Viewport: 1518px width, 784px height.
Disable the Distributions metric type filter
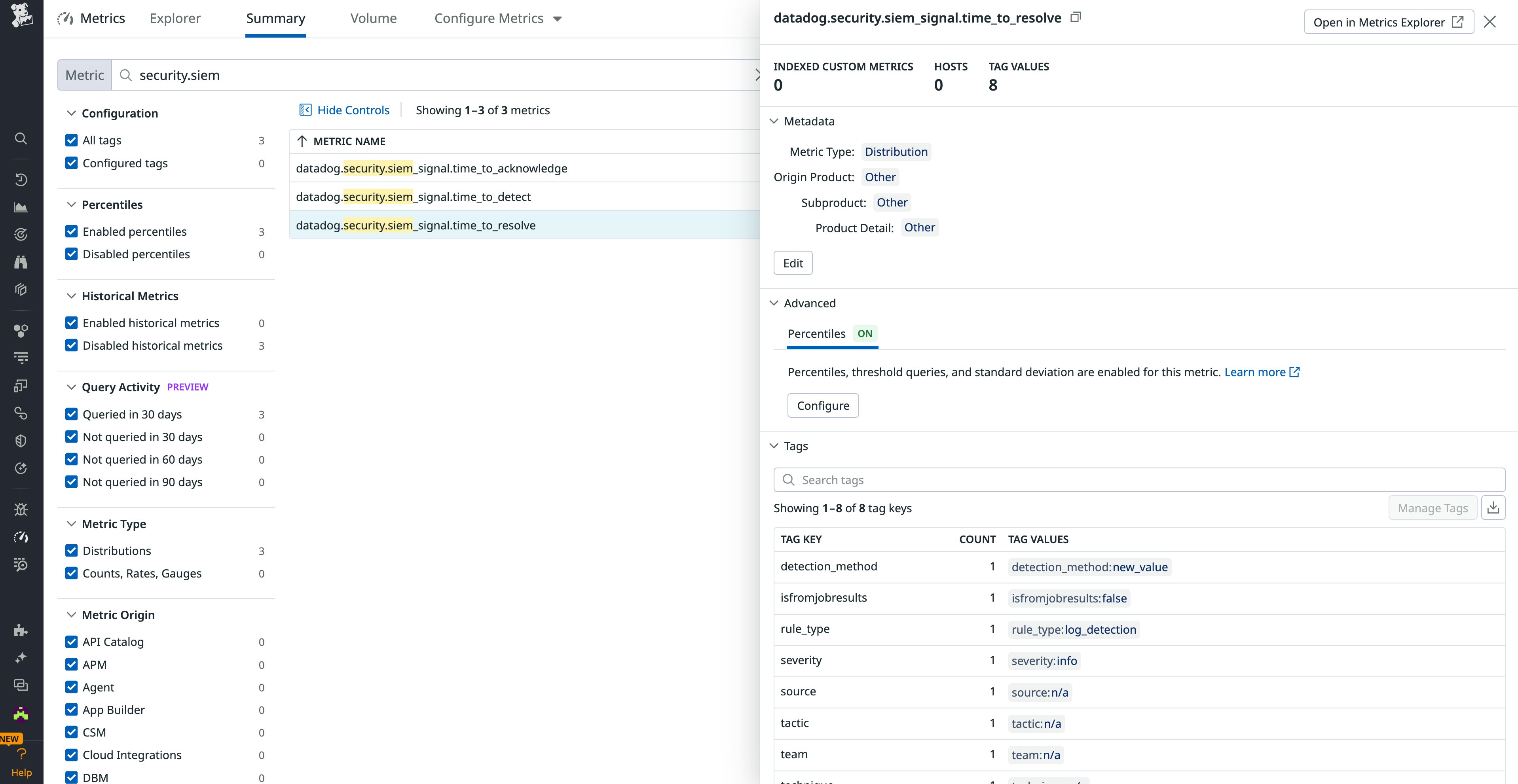click(71, 550)
